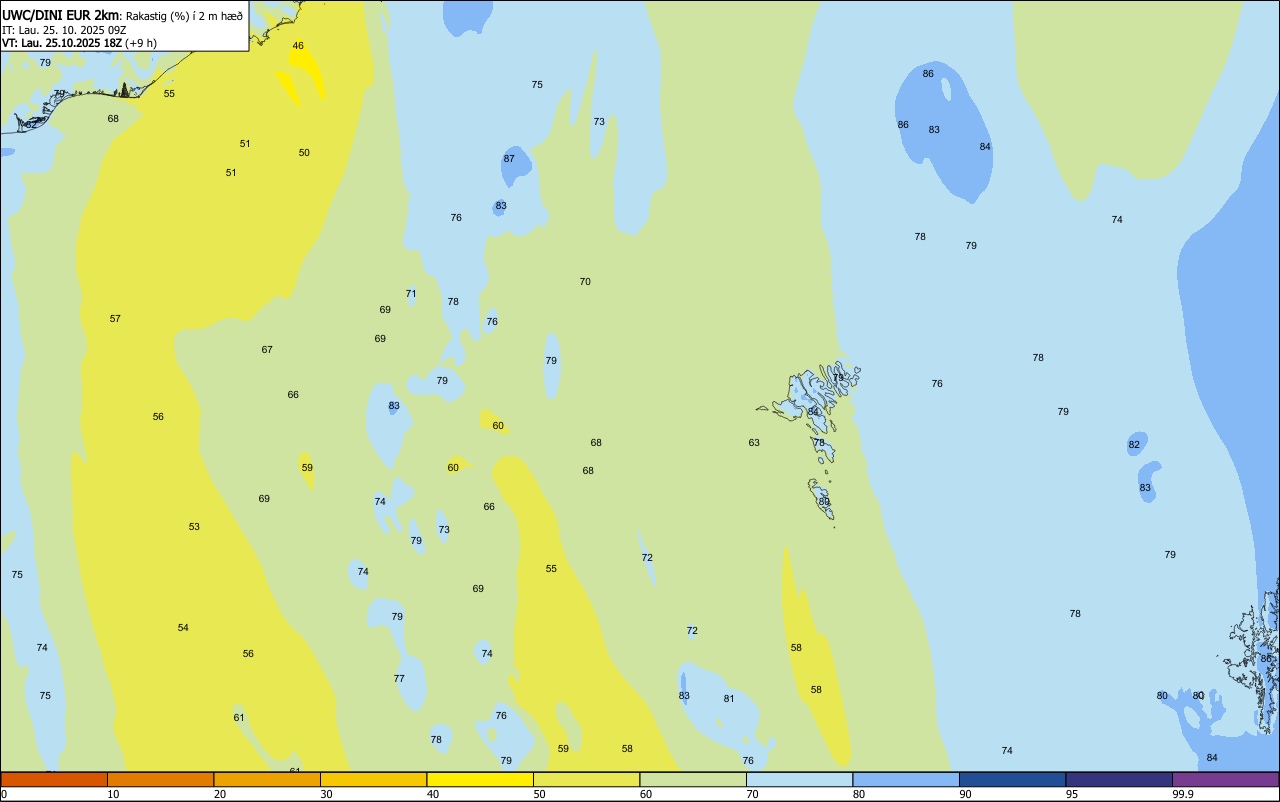Click the "VT: Lau. 25.10.2025 18Z" line

click(62, 43)
